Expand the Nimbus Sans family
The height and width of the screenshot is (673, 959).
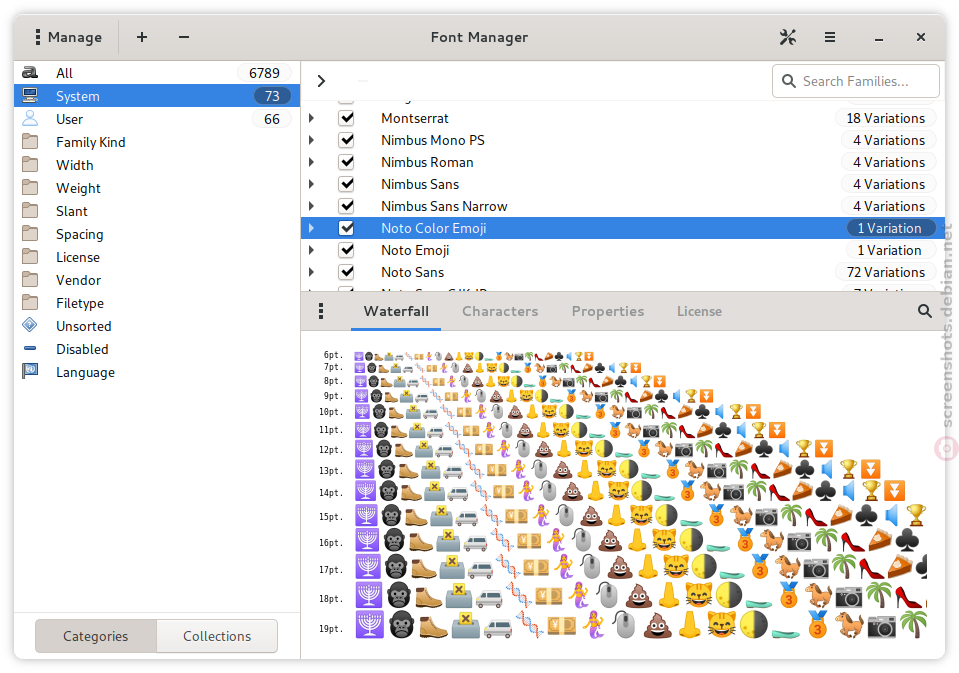point(312,184)
